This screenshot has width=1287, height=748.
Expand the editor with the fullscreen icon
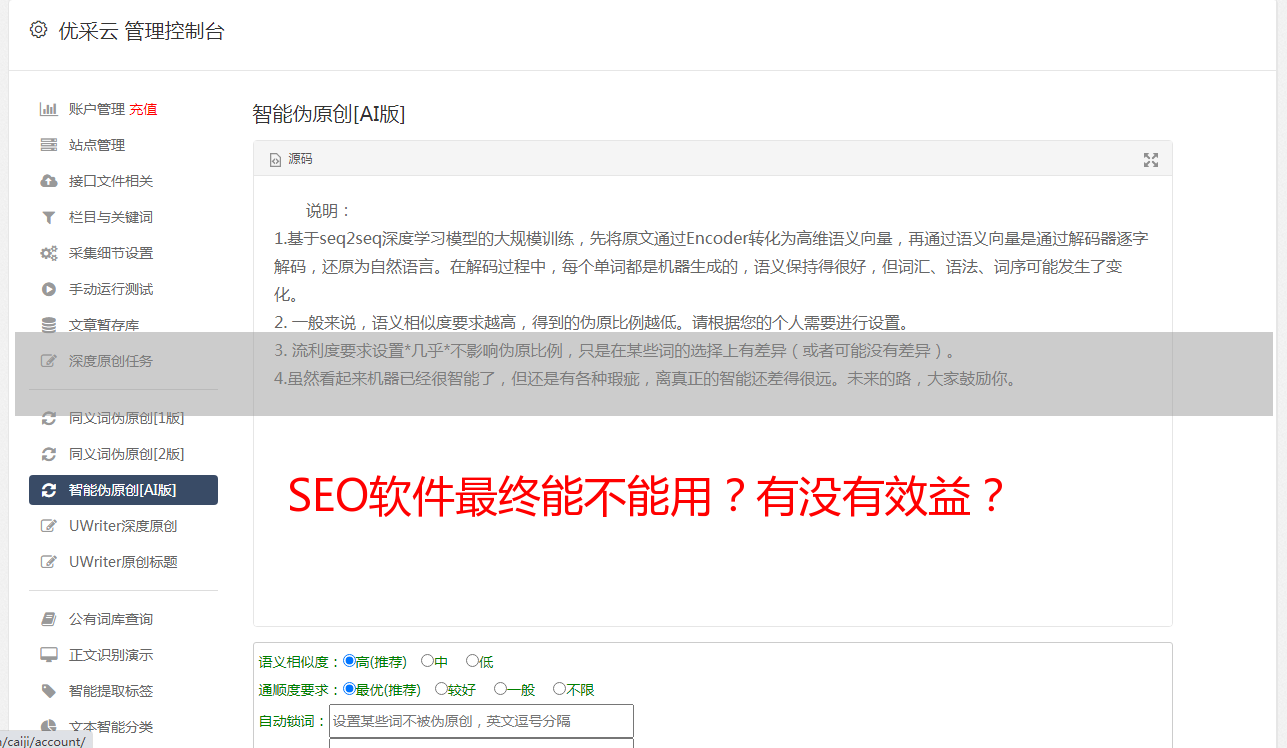tap(1151, 160)
